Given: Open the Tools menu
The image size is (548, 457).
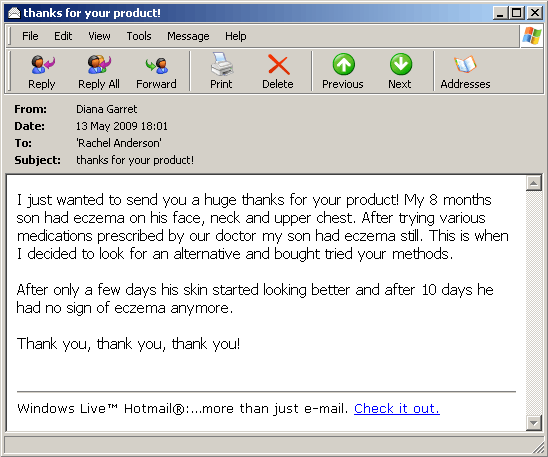Looking at the screenshot, I should [x=139, y=36].
